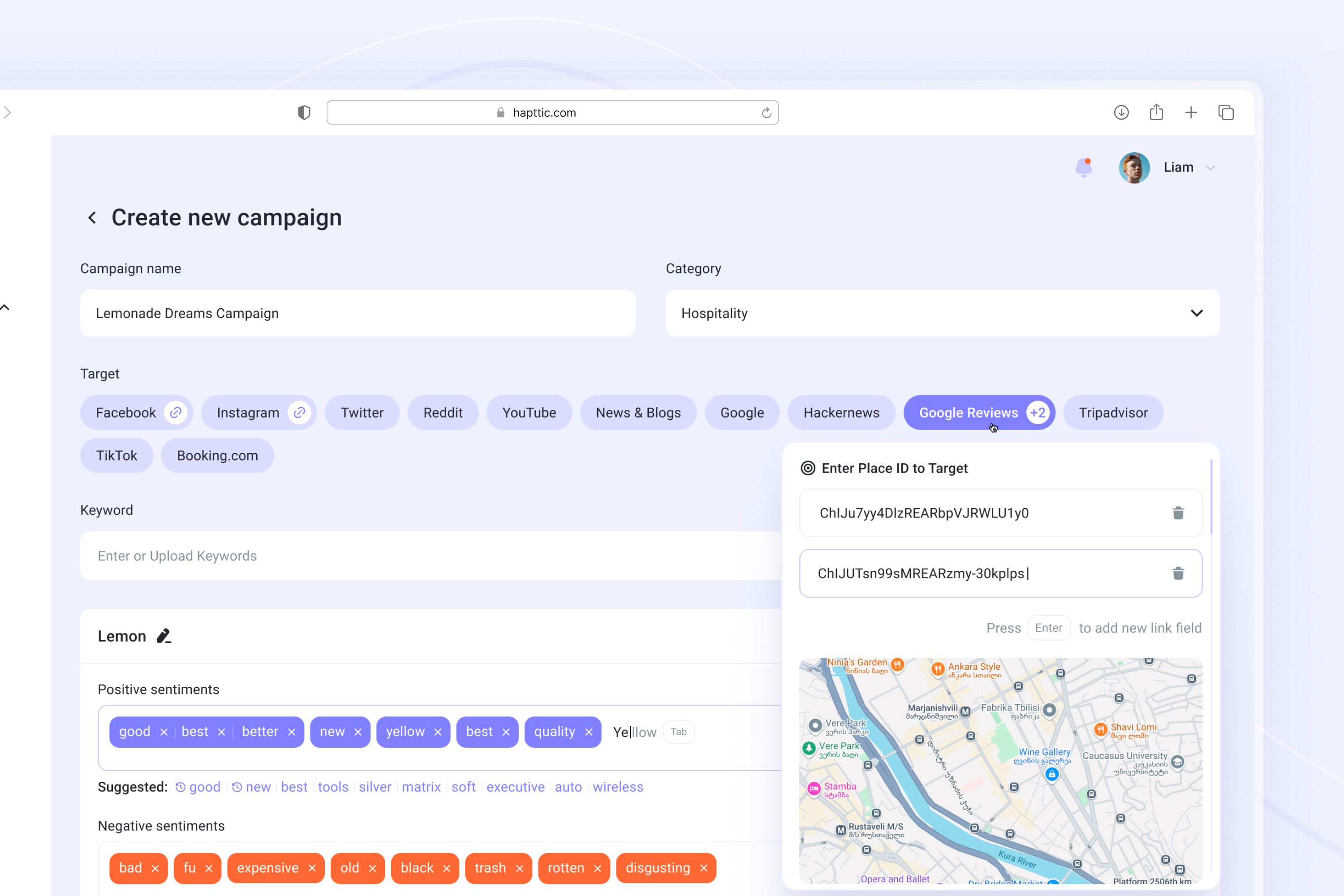Toggle the TikTok target chip
The width and height of the screenshot is (1344, 896).
[116, 456]
